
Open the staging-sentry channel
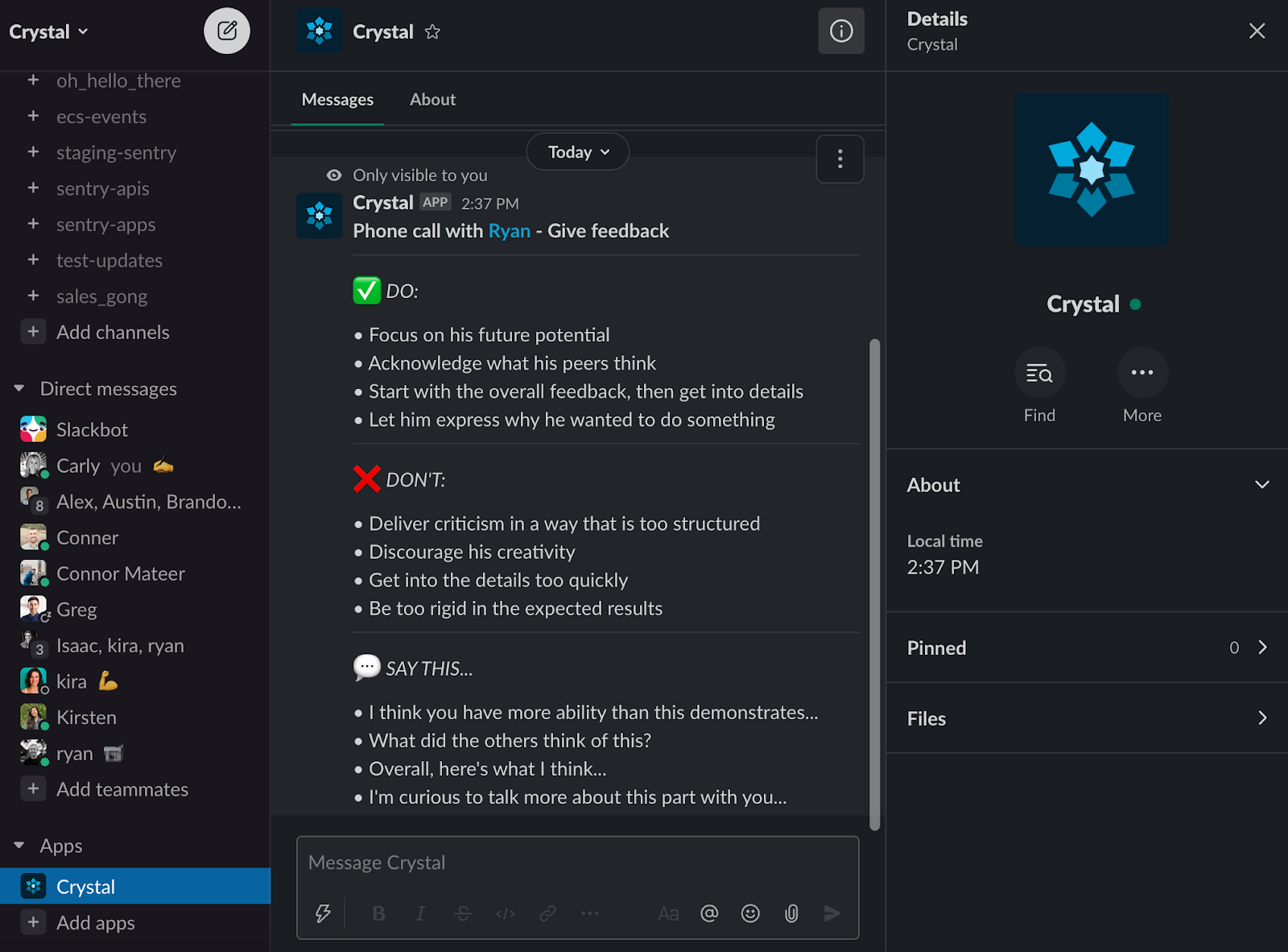[x=134, y=152]
